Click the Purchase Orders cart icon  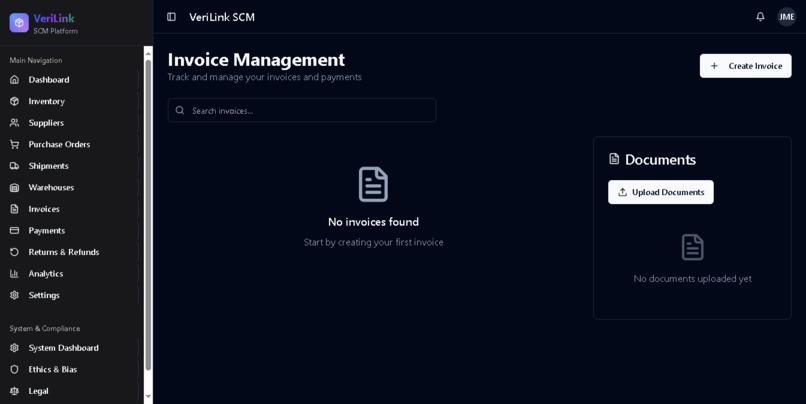pyautogui.click(x=14, y=144)
